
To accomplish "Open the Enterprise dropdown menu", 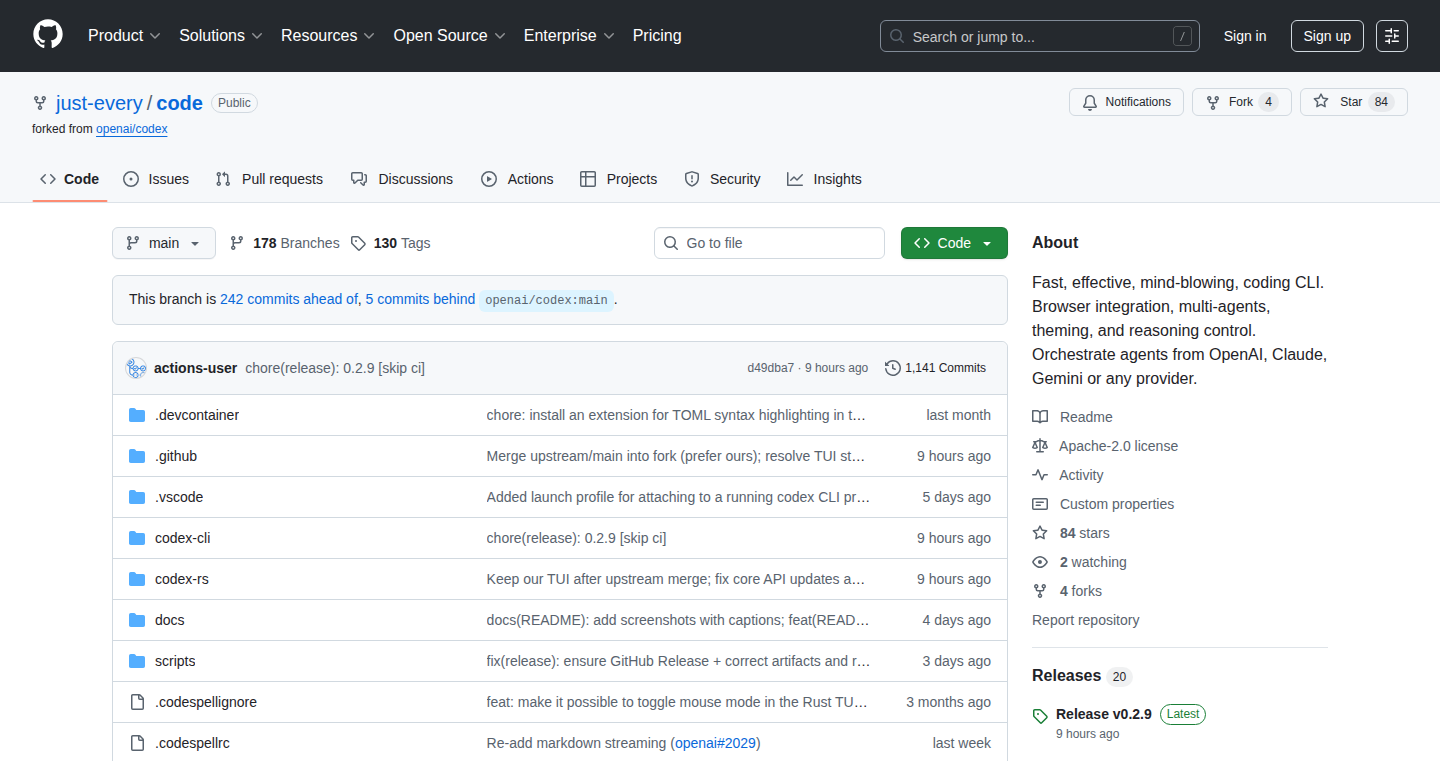I will [569, 36].
